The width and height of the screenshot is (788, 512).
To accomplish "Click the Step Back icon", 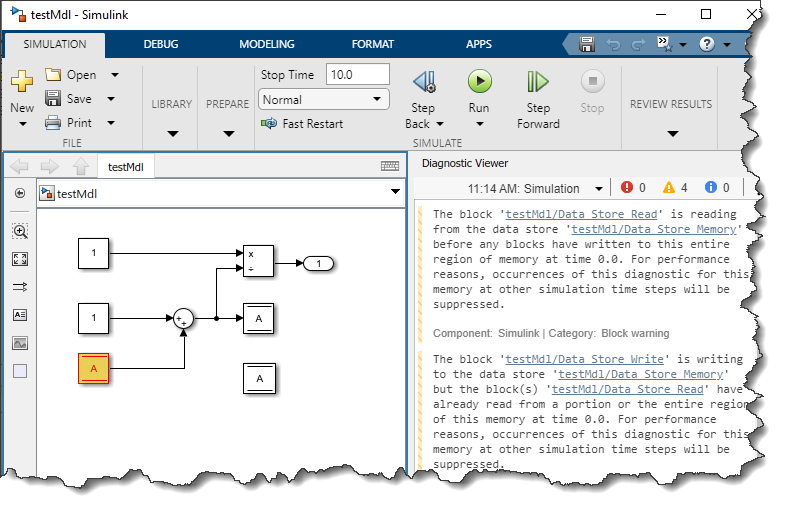I will (423, 82).
